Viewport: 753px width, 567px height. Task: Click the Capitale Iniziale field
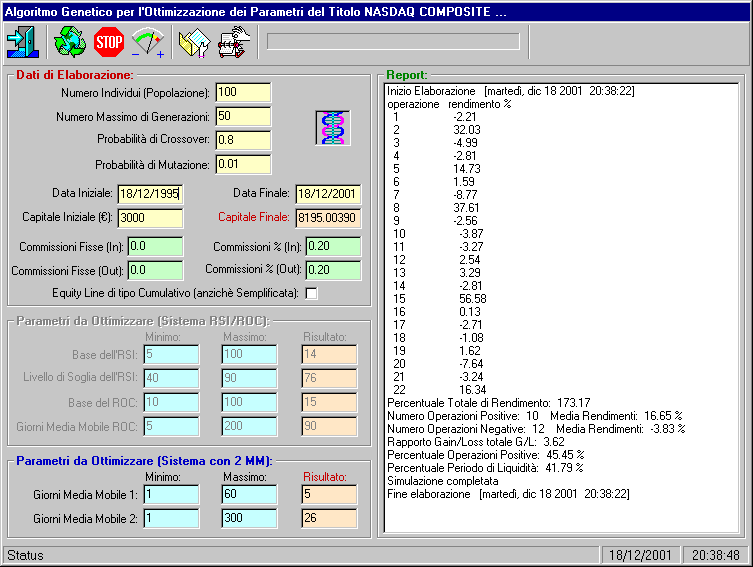[x=150, y=218]
